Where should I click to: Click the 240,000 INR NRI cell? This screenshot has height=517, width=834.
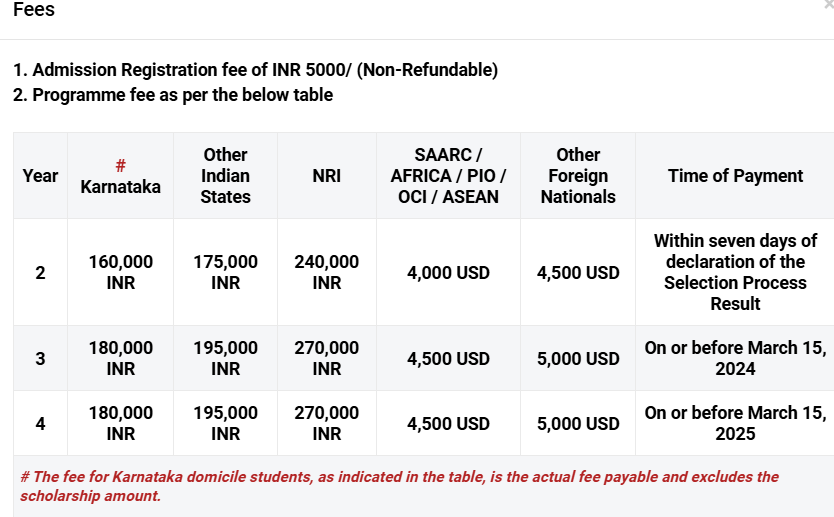point(327,272)
